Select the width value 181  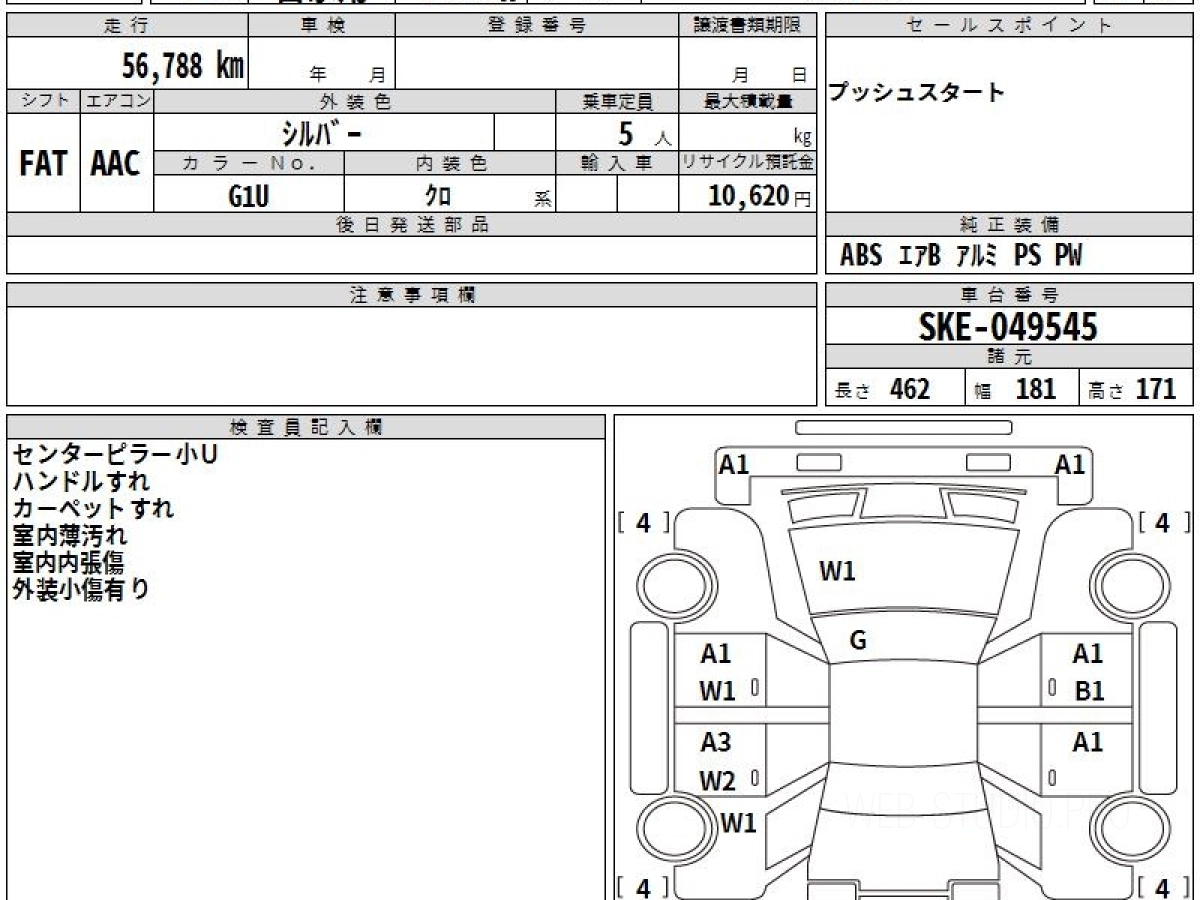click(1035, 389)
